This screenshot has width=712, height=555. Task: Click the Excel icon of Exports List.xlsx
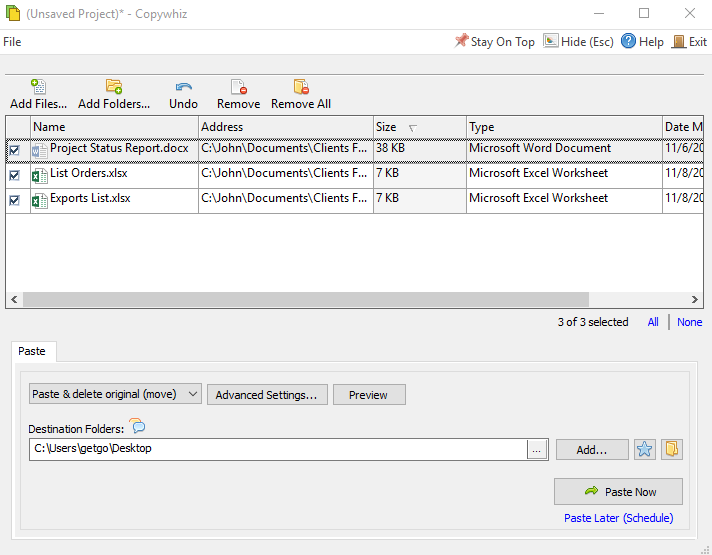click(x=40, y=200)
